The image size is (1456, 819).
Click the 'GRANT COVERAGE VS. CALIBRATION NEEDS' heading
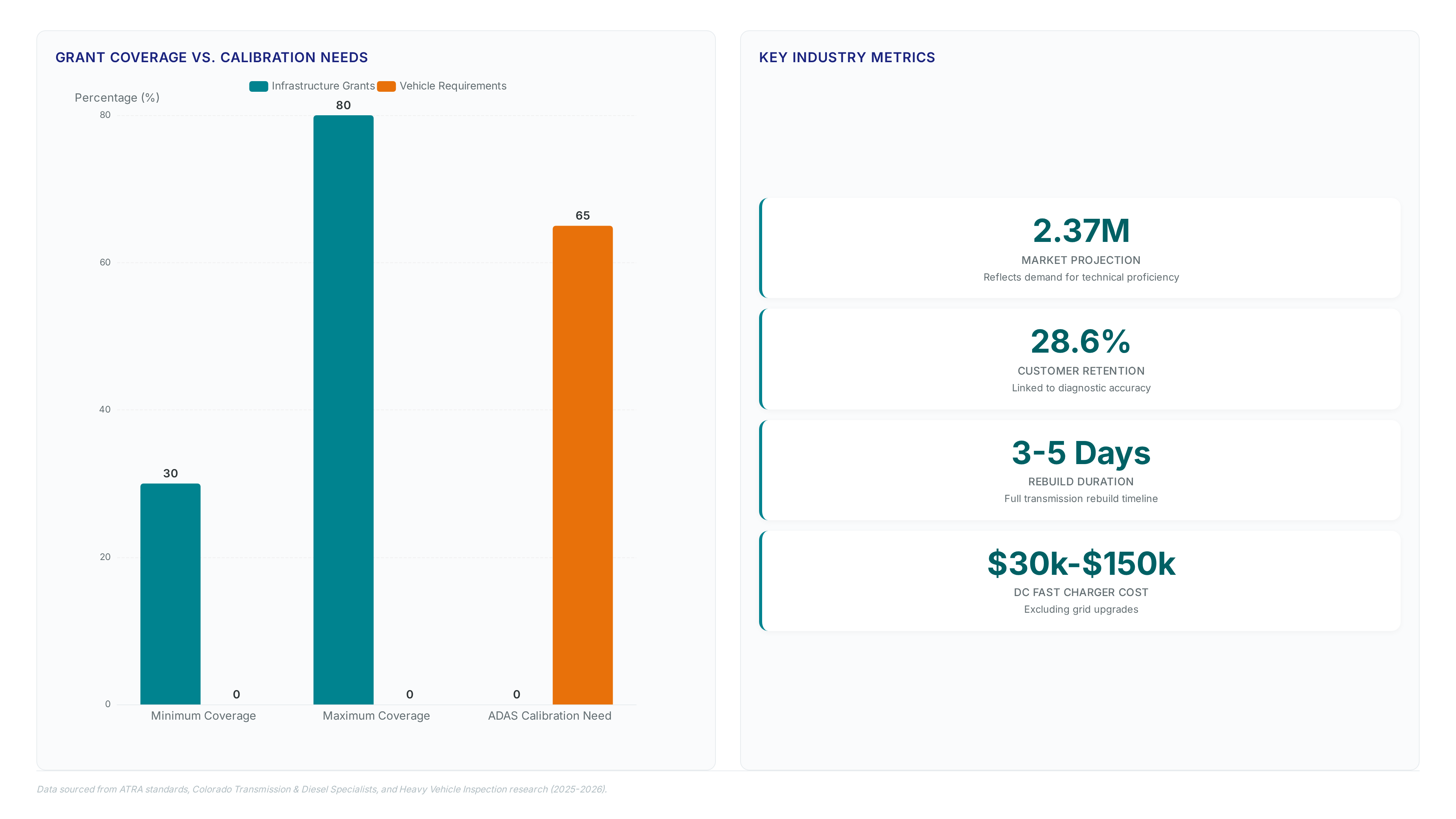click(212, 57)
